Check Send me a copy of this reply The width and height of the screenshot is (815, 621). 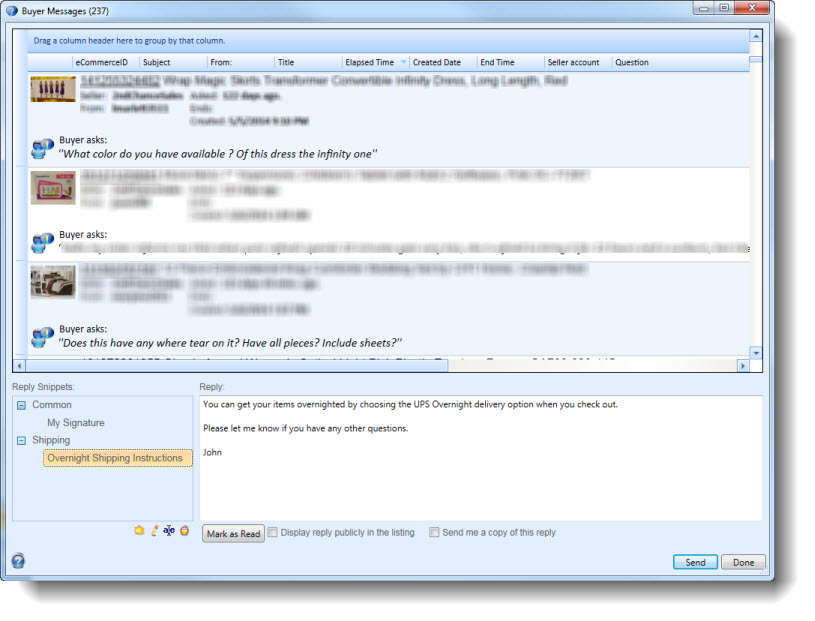(434, 533)
